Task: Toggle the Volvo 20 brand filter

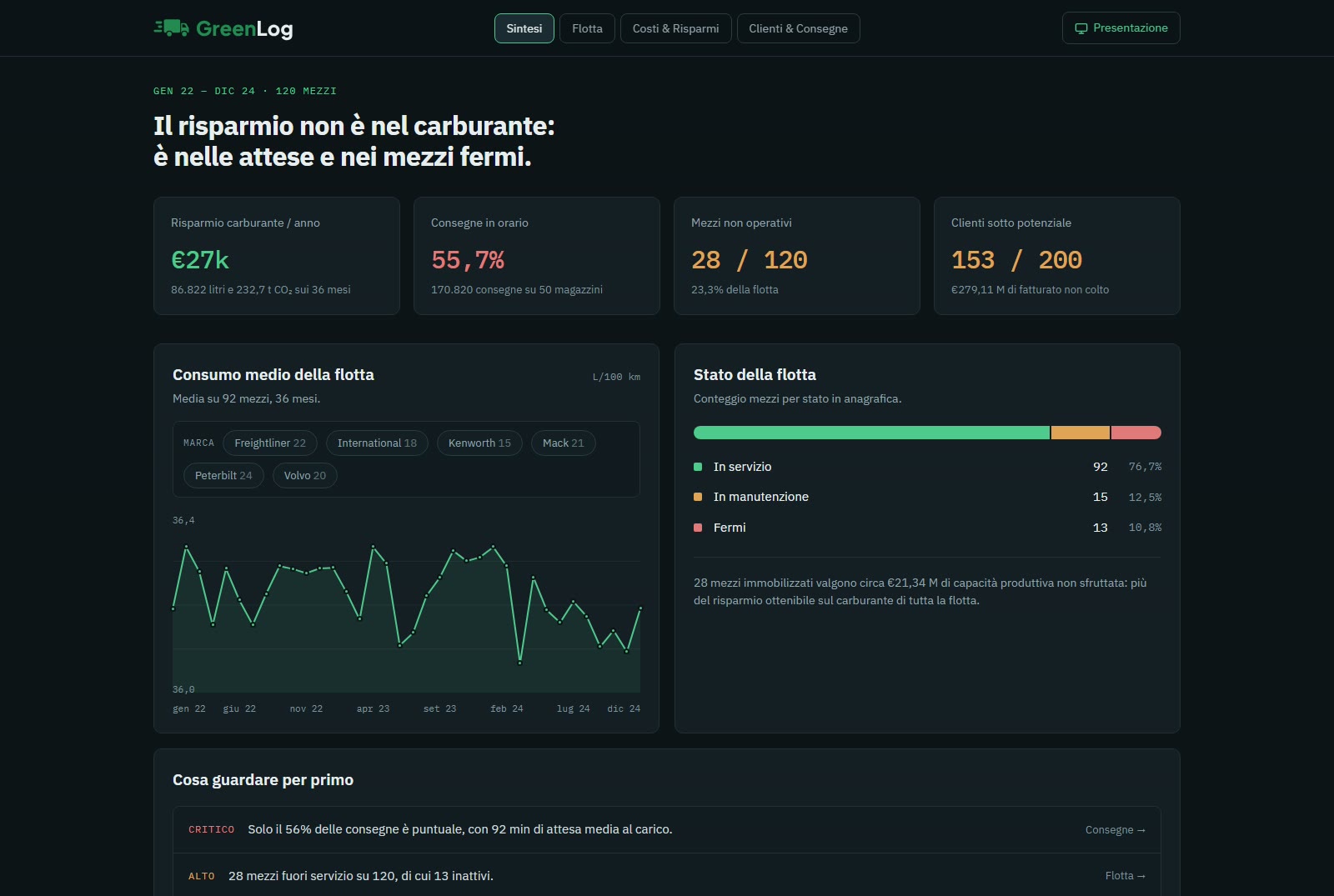Action: click(x=305, y=475)
